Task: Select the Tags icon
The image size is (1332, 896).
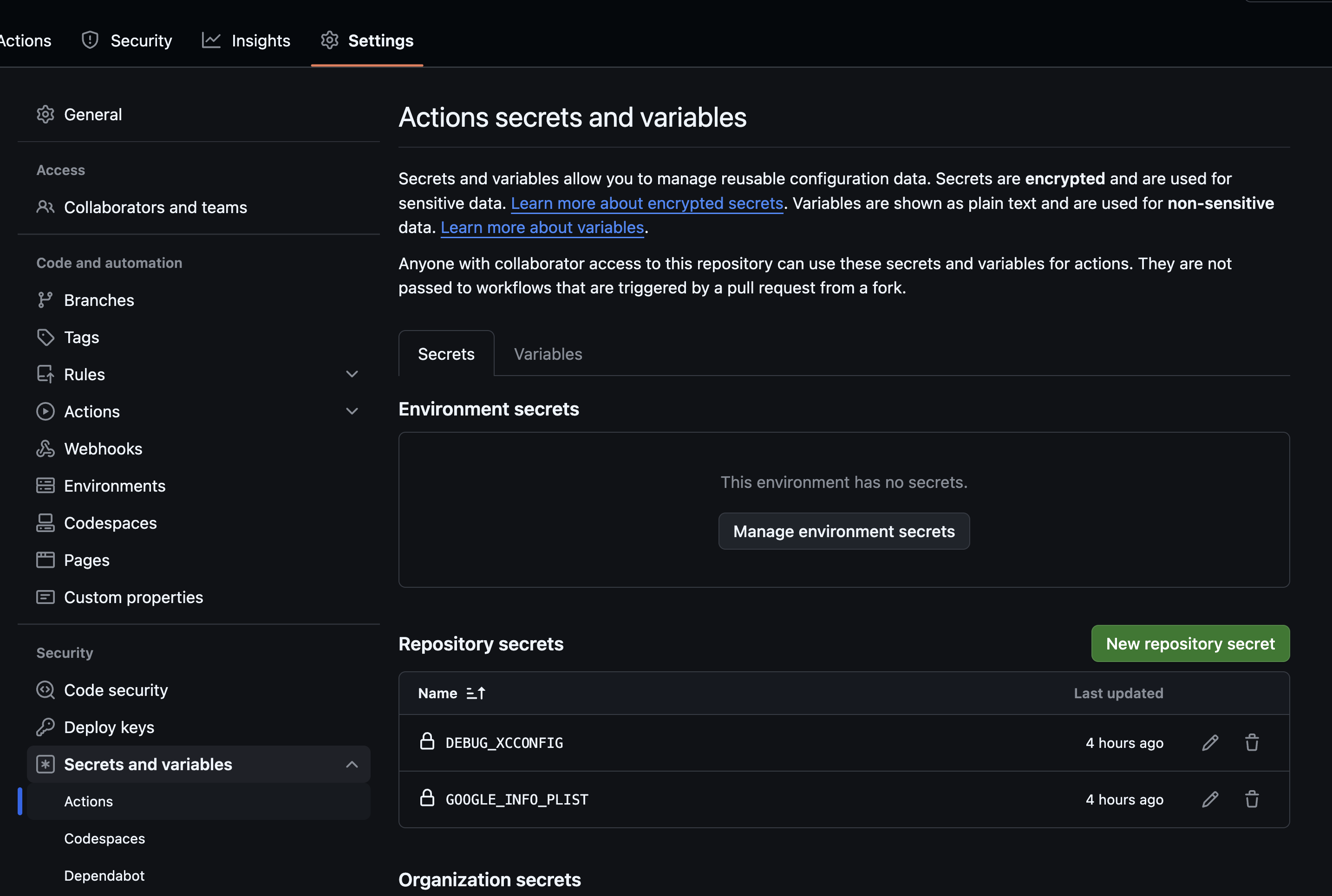Action: [x=46, y=337]
